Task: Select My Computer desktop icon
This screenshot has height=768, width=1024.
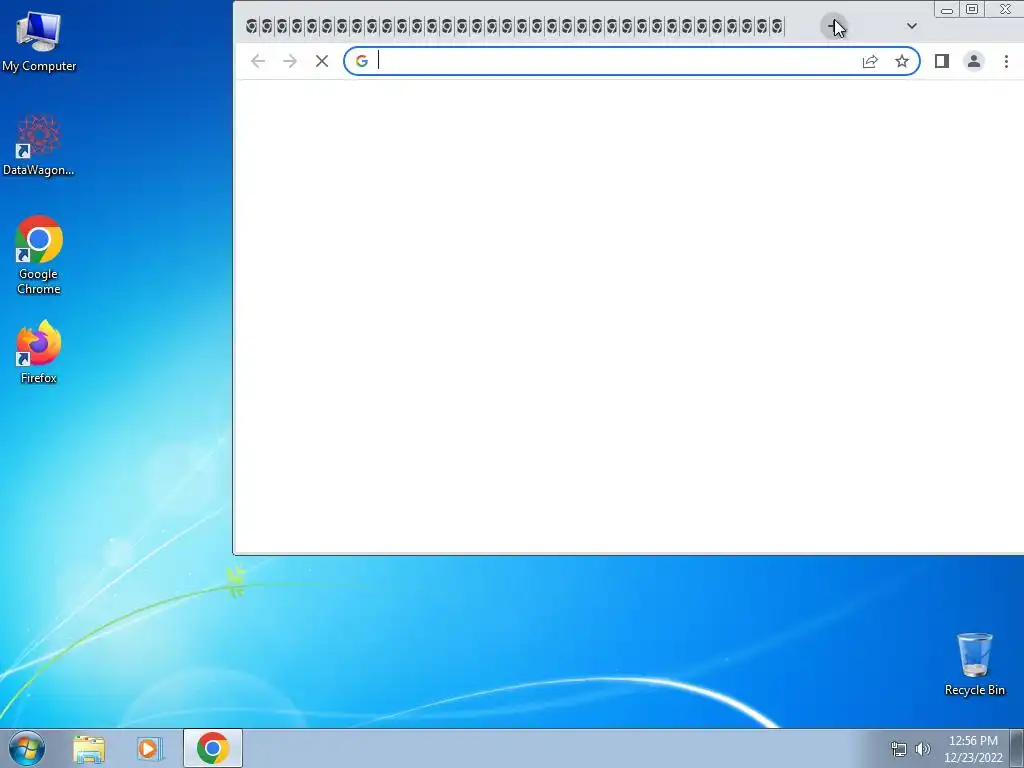Action: 39,41
